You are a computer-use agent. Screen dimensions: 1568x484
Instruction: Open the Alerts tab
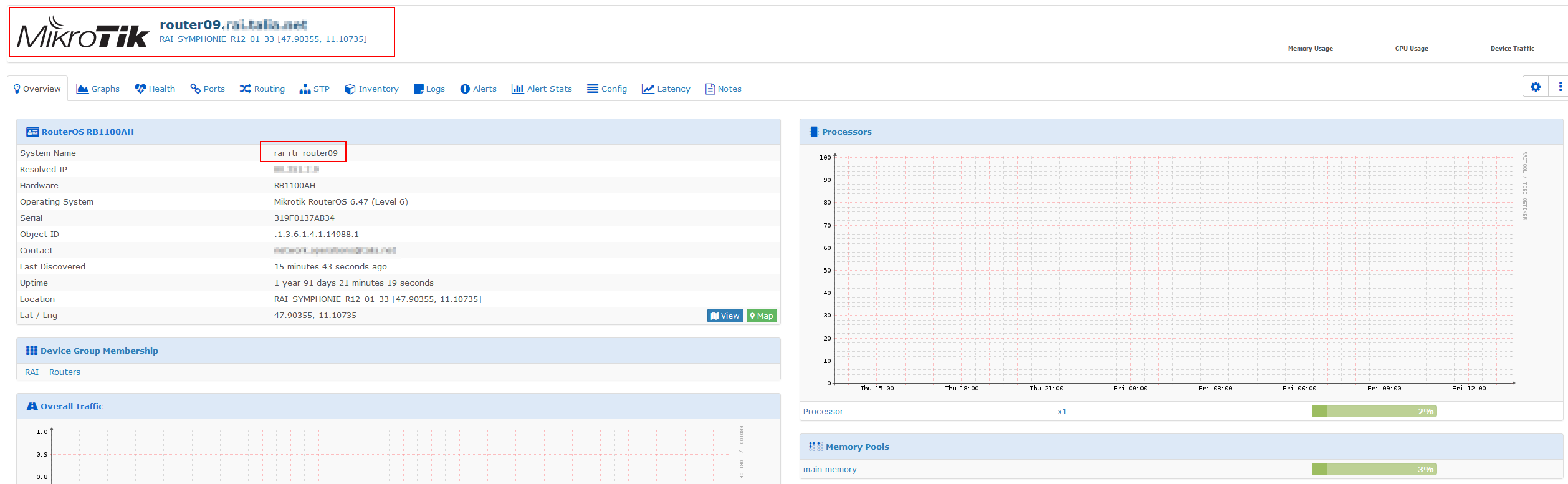click(x=479, y=89)
